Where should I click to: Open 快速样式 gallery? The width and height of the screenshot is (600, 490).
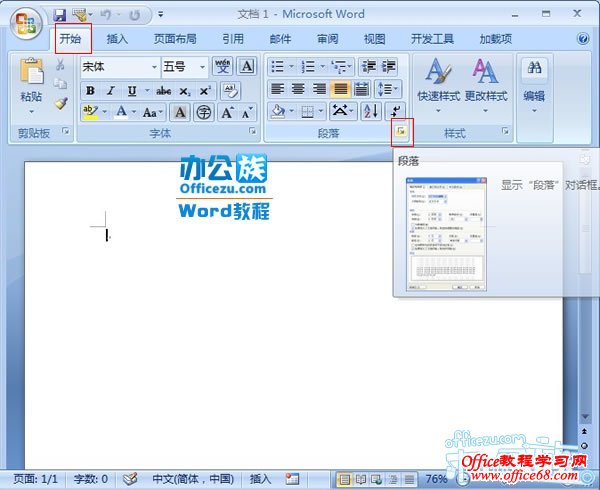438,86
